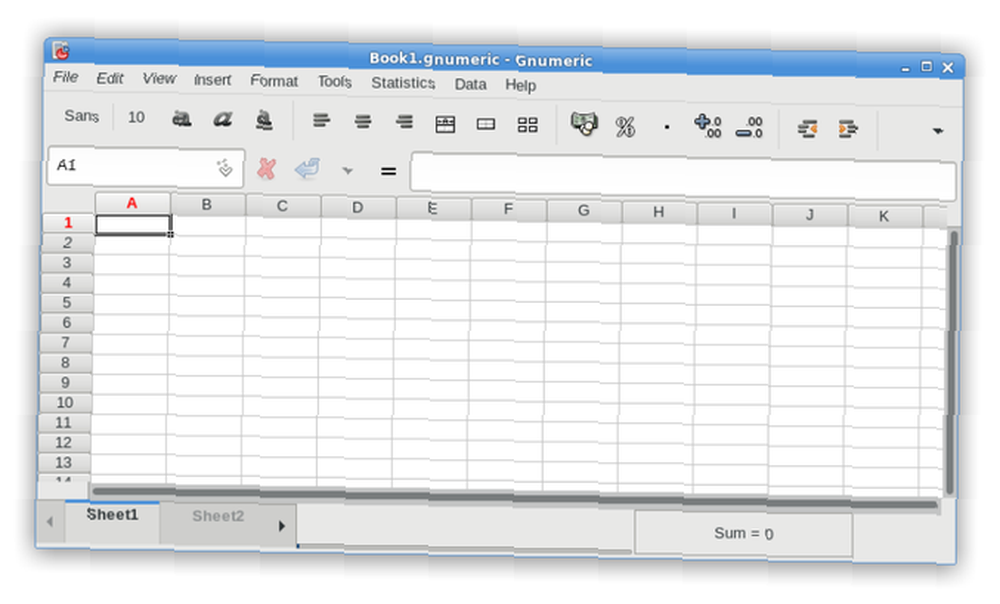Select column D header

pos(357,208)
